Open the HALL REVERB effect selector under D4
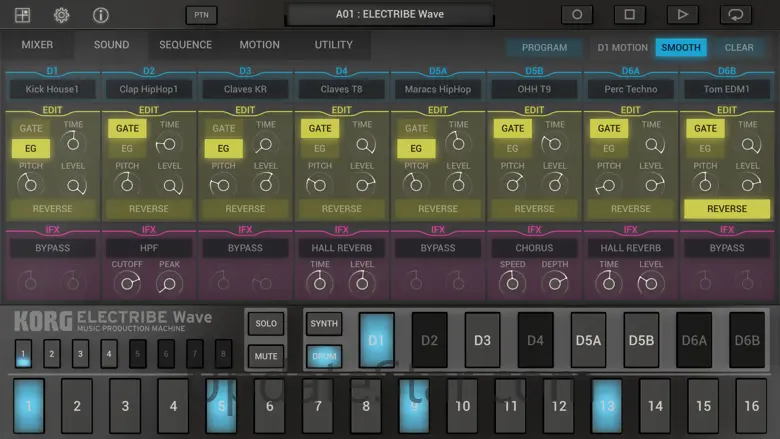Image resolution: width=780 pixels, height=439 pixels. pyautogui.click(x=341, y=248)
